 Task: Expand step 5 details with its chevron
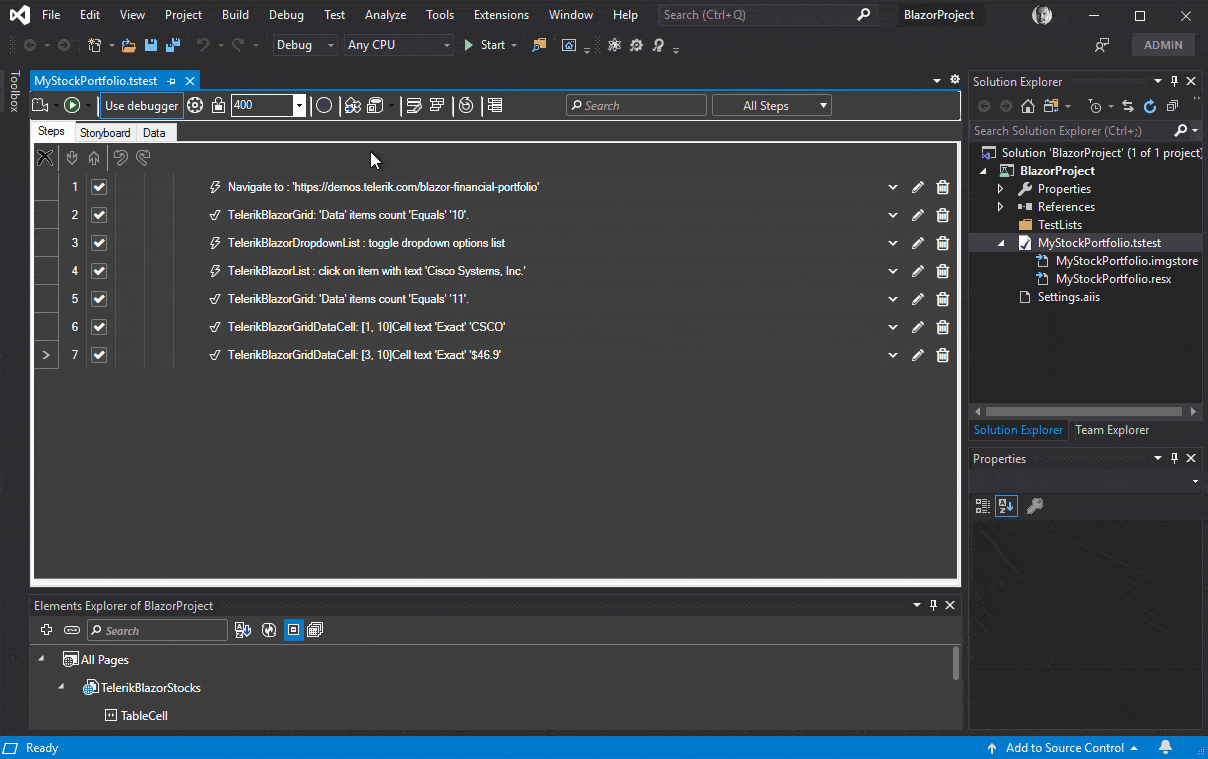coord(893,299)
